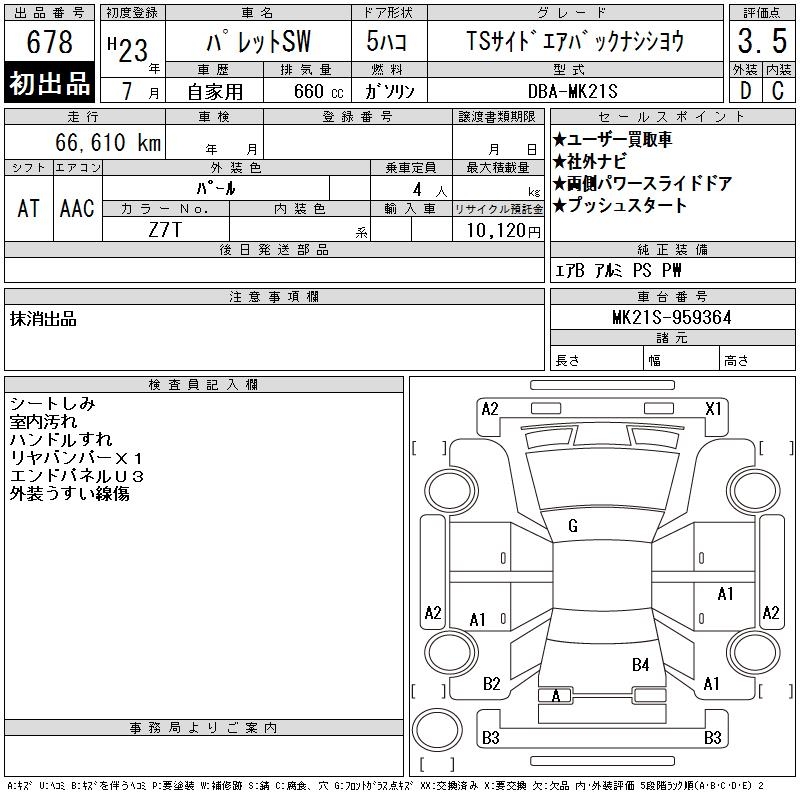The height and width of the screenshot is (800, 800).
Task: Click the プッシュスタート sales point
Action: [x=620, y=206]
